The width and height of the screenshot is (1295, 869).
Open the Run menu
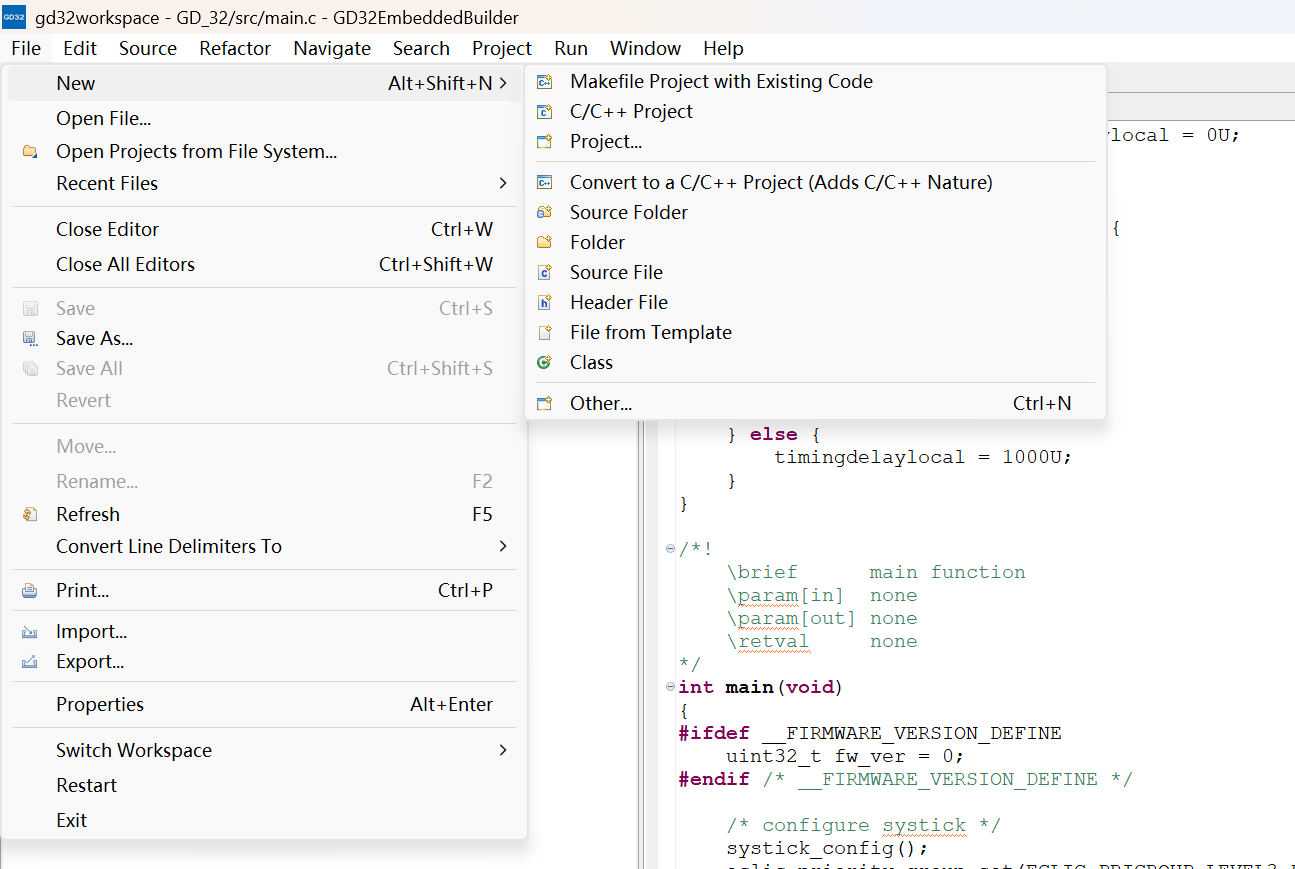pyautogui.click(x=571, y=48)
